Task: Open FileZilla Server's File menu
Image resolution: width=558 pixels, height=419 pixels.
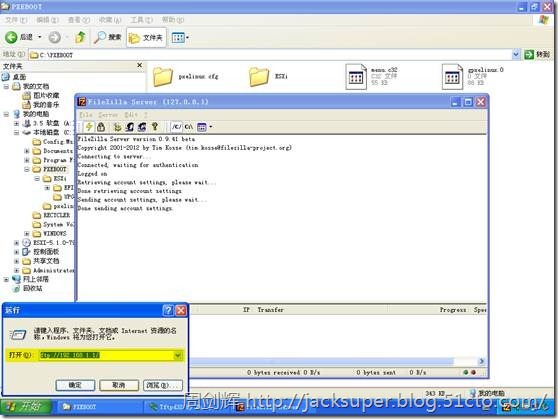Action: point(86,115)
